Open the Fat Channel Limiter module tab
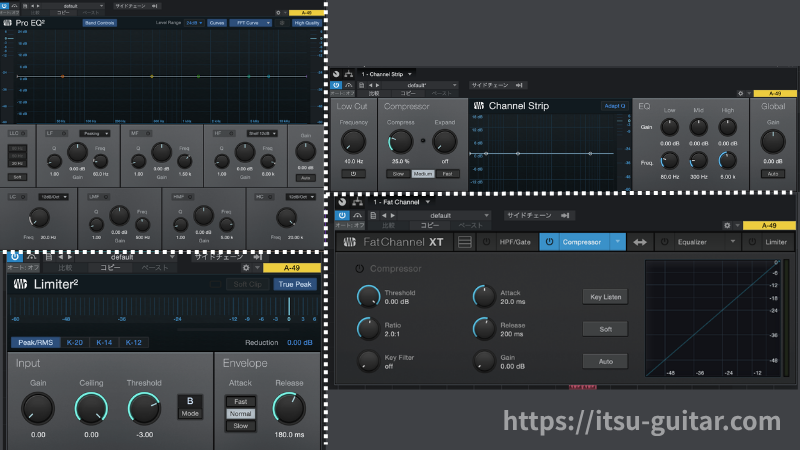Screen dimensions: 800x450 click(x=776, y=242)
